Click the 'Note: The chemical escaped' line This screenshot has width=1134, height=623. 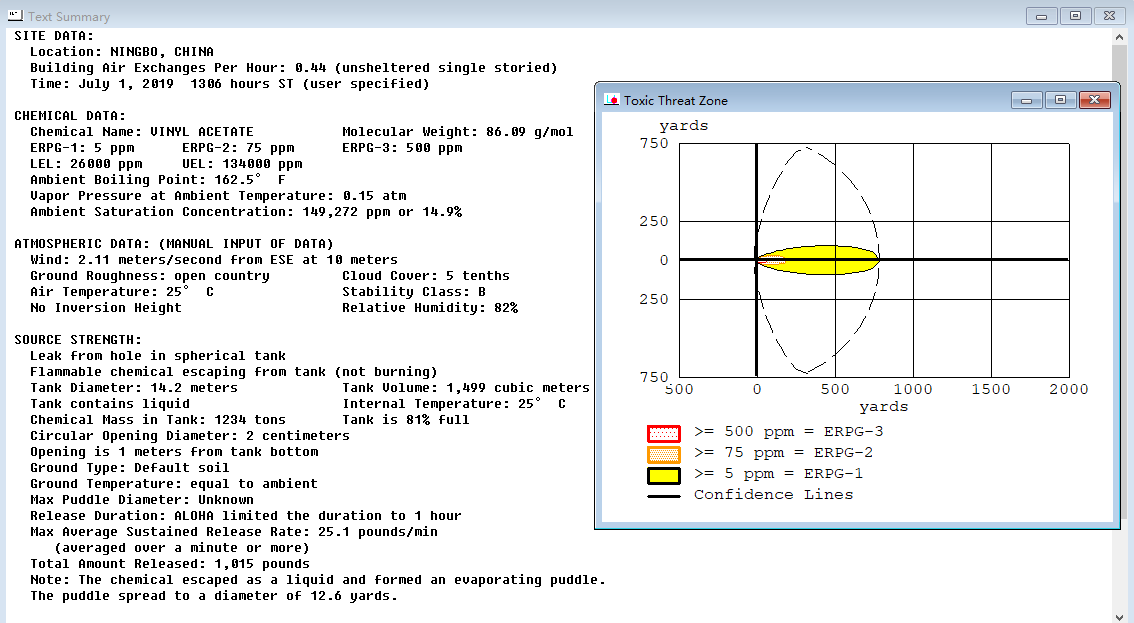[317, 580]
